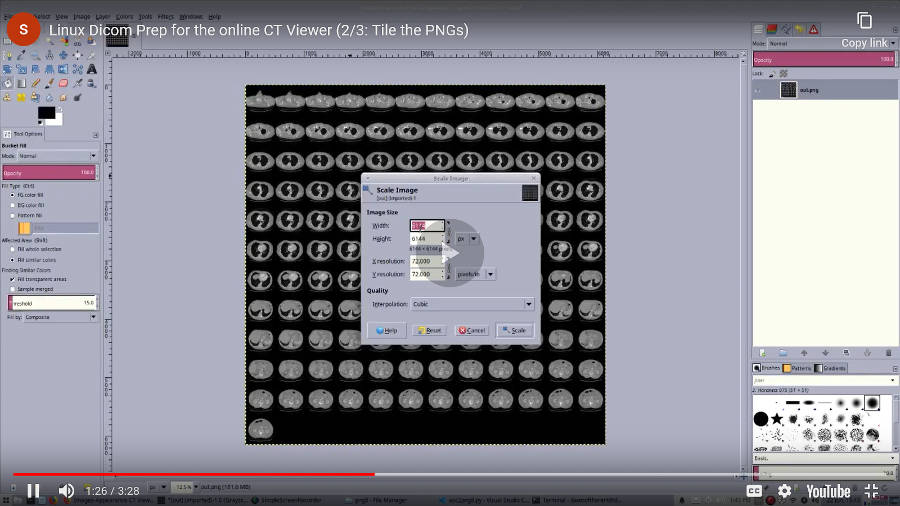Screen dimensions: 900x506
Task: Open the Interpolation Cubic dropdown
Action: [472, 304]
